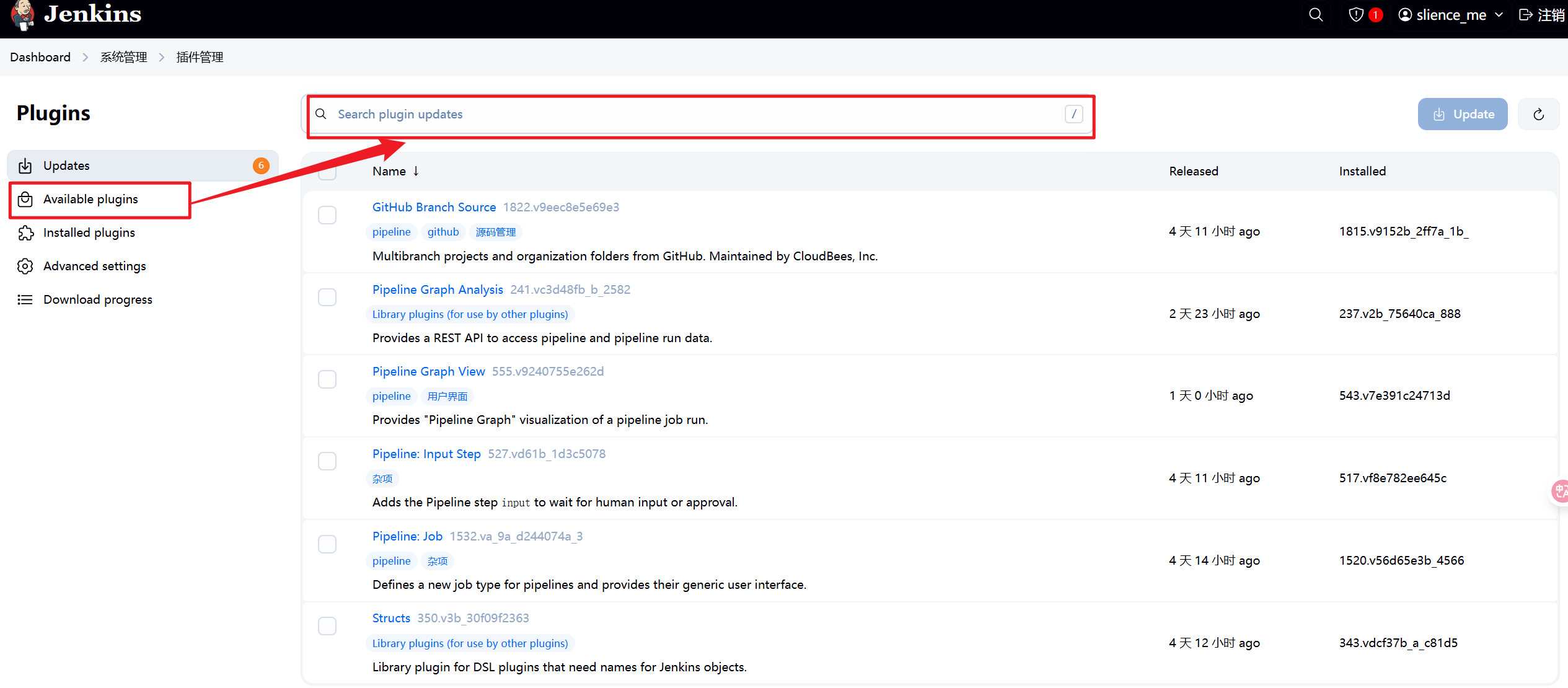Click the Advanced settings gear icon
1568x688 pixels.
point(25,266)
